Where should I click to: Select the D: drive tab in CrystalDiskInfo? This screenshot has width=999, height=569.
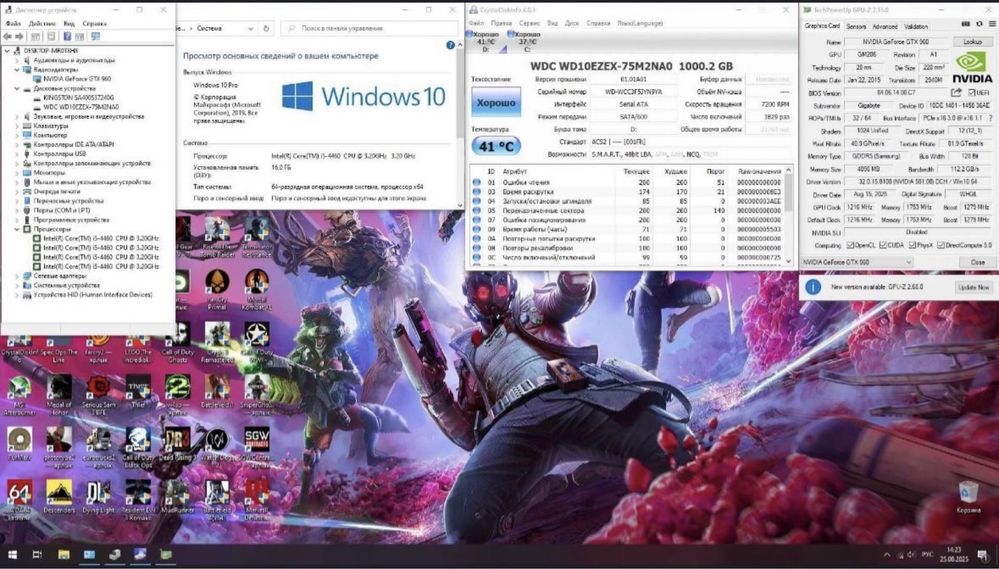[487, 42]
